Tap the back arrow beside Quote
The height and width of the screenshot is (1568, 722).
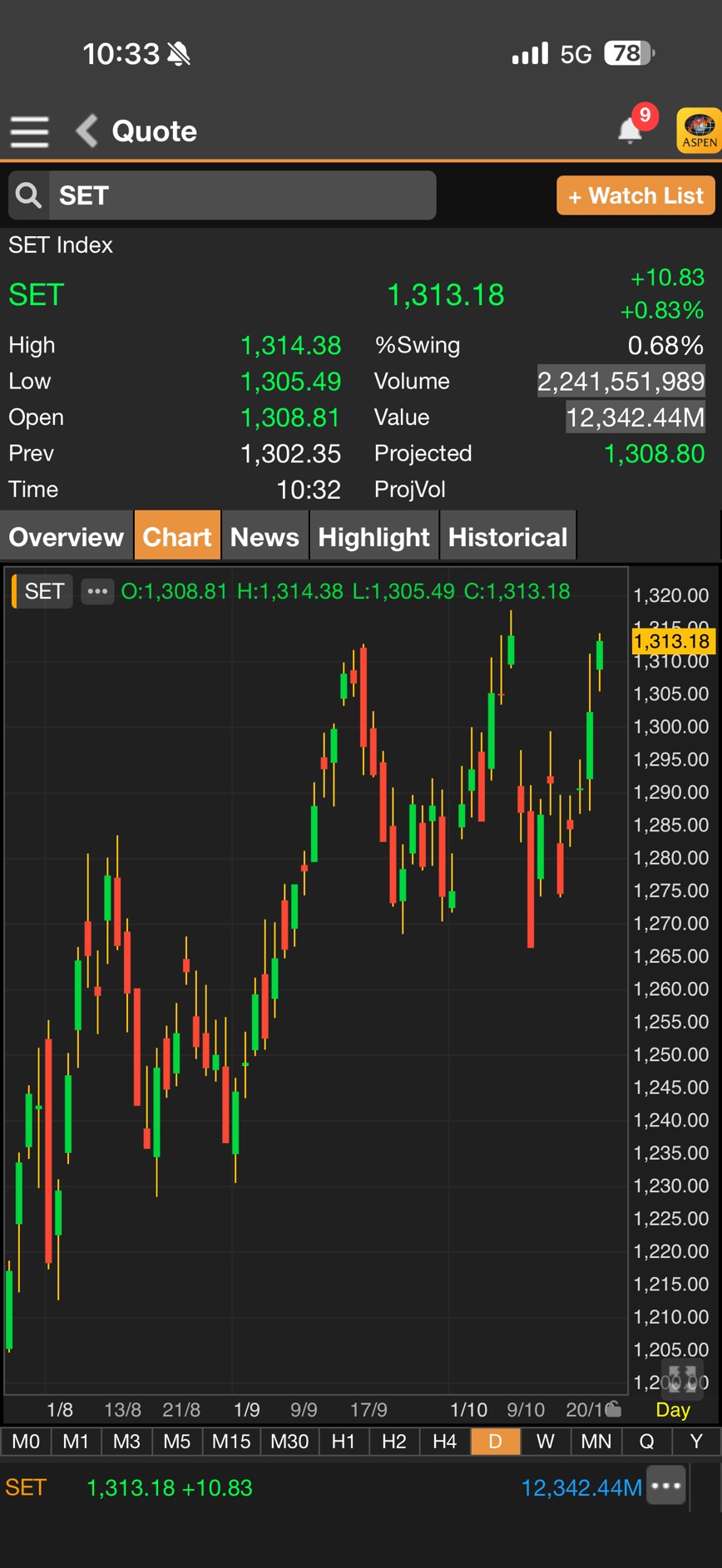point(87,131)
